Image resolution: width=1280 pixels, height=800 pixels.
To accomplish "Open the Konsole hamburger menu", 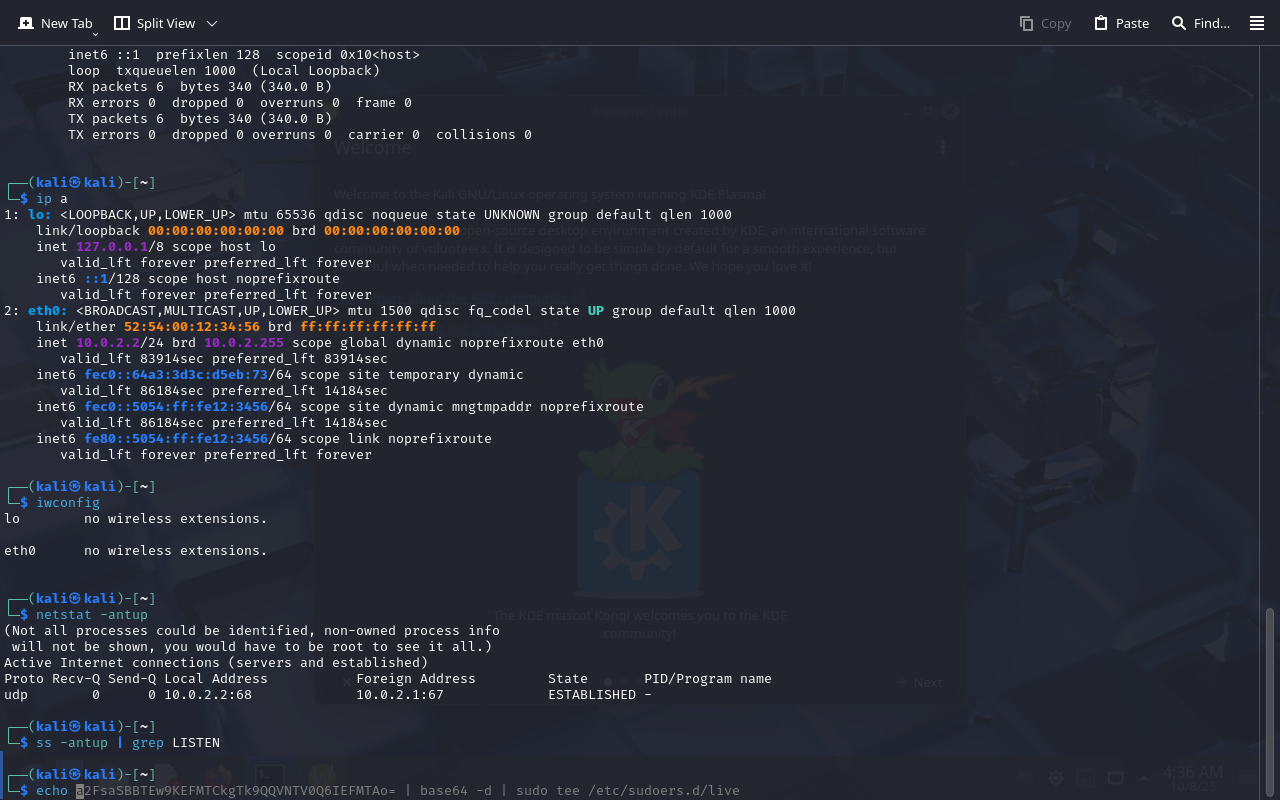I will (1257, 23).
